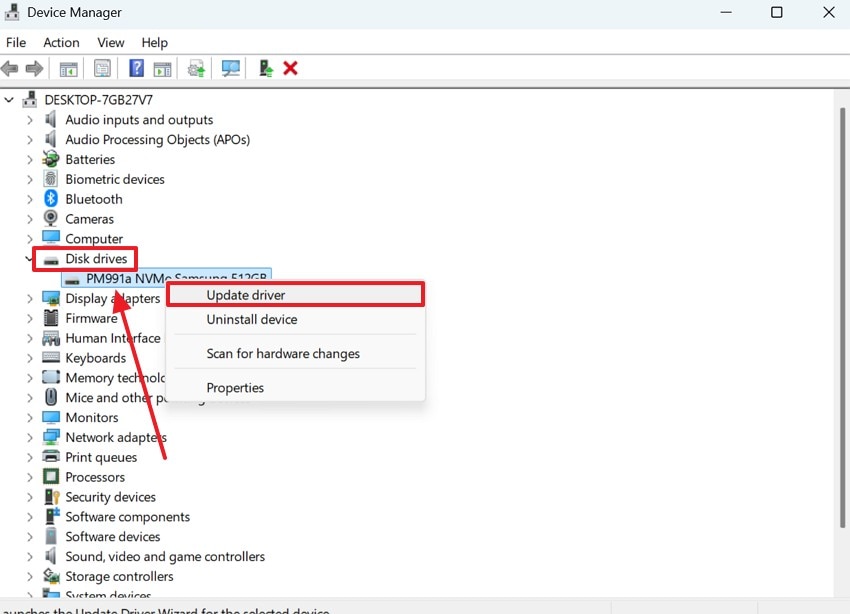This screenshot has height=614, width=850.
Task: Choose Properties from the context menu
Action: point(295,387)
